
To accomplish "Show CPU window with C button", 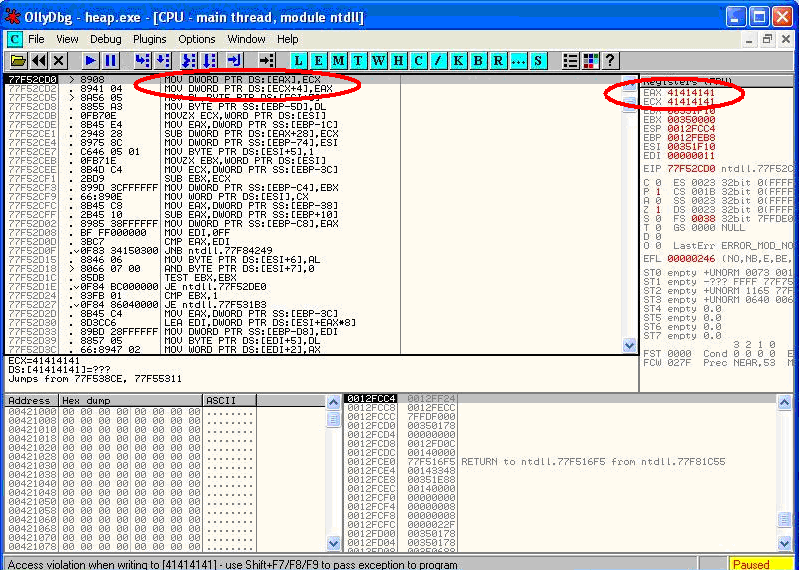I will (418, 61).
